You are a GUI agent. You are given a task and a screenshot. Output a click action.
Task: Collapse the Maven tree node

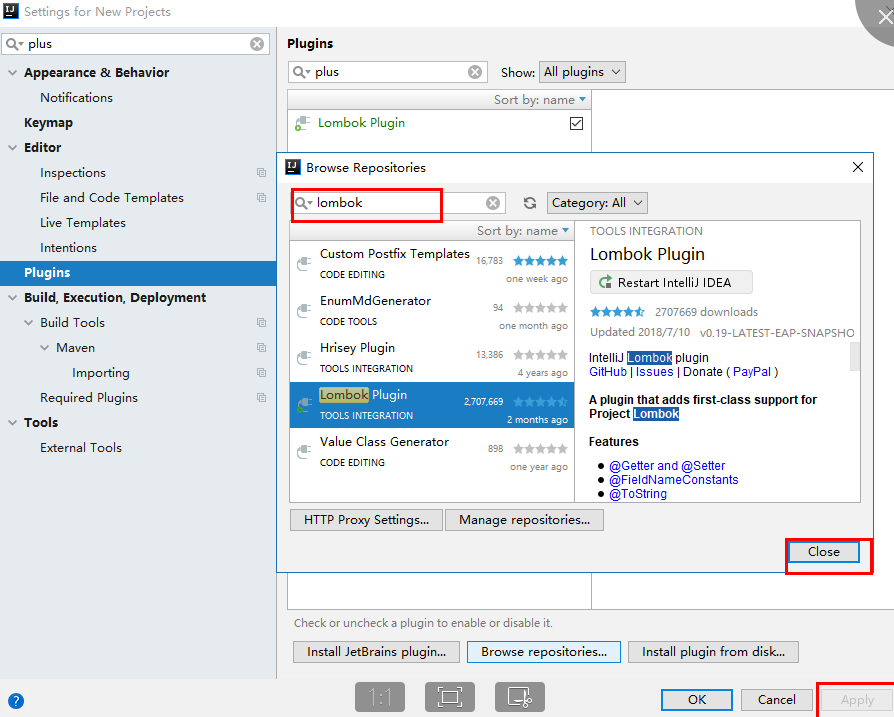[x=44, y=348]
